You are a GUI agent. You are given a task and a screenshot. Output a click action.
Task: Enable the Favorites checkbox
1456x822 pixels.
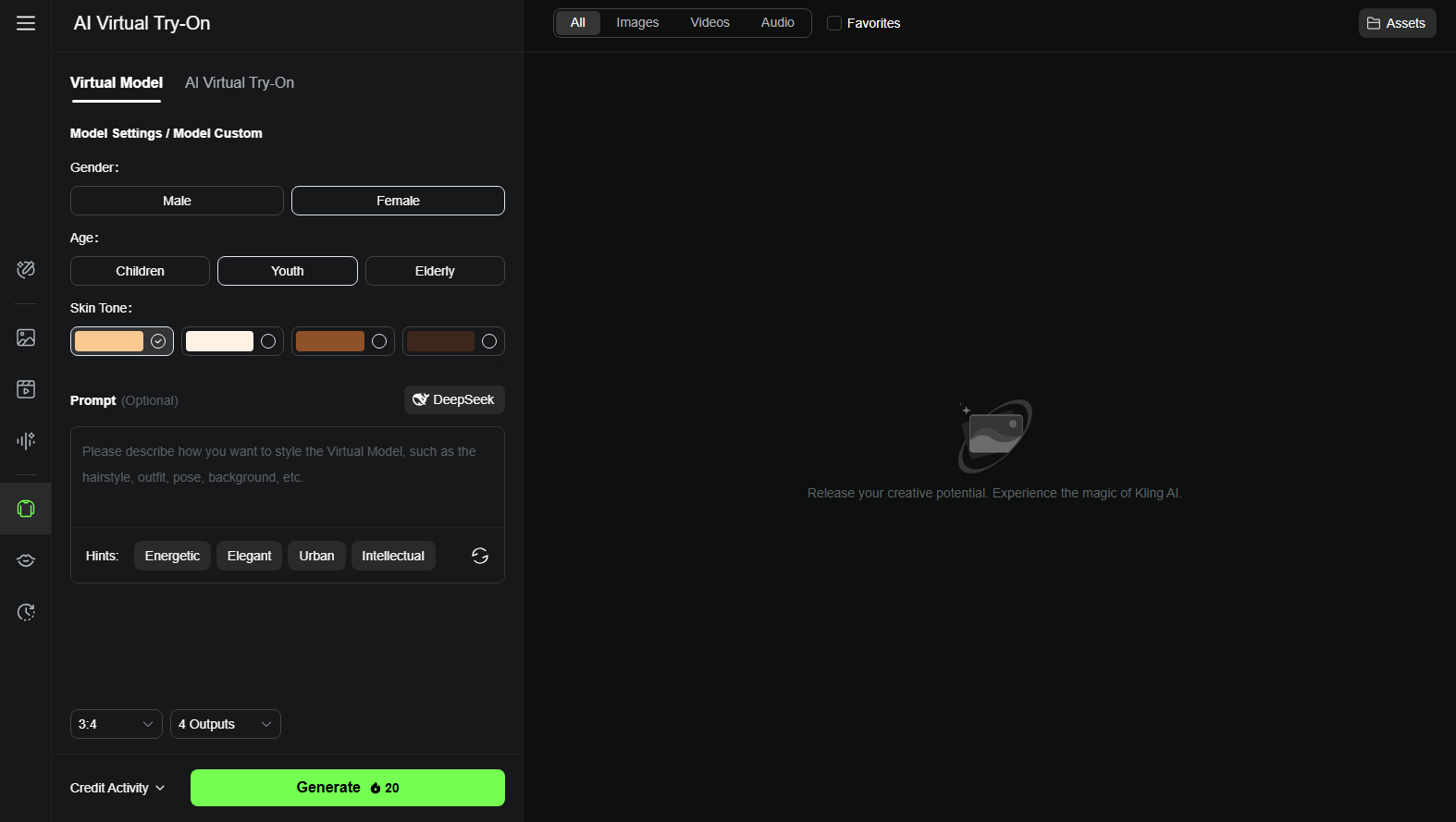tap(834, 23)
